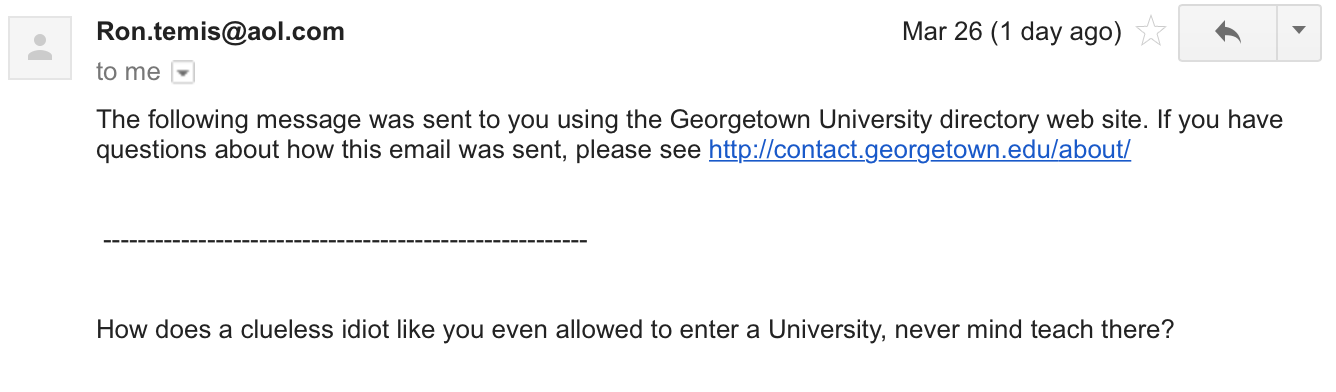Click the 'Mar 26' date text

pos(942,32)
